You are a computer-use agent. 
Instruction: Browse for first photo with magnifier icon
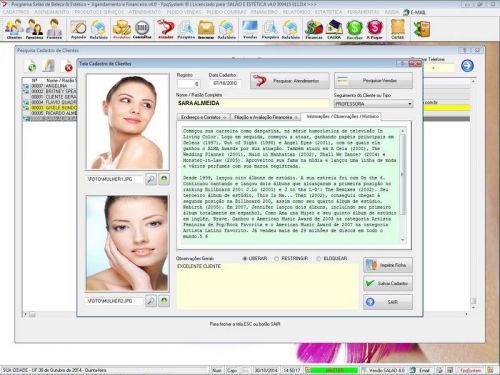(151, 179)
